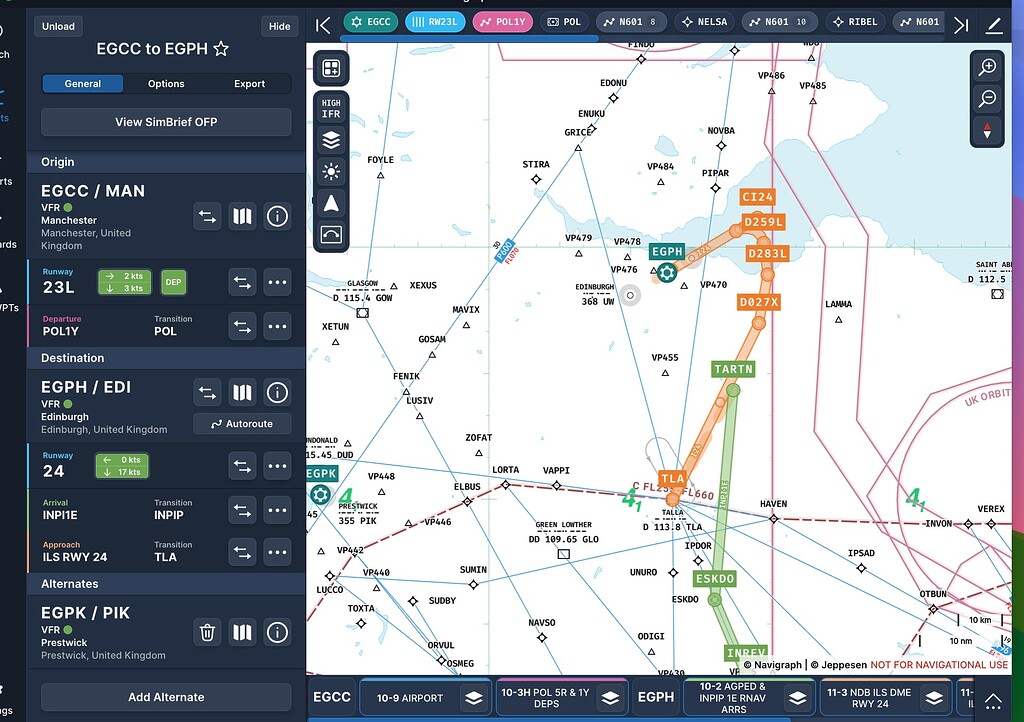Click the split-view grid icon above HIGH IFR
Screen dimensions: 1024x722
[x=330, y=68]
